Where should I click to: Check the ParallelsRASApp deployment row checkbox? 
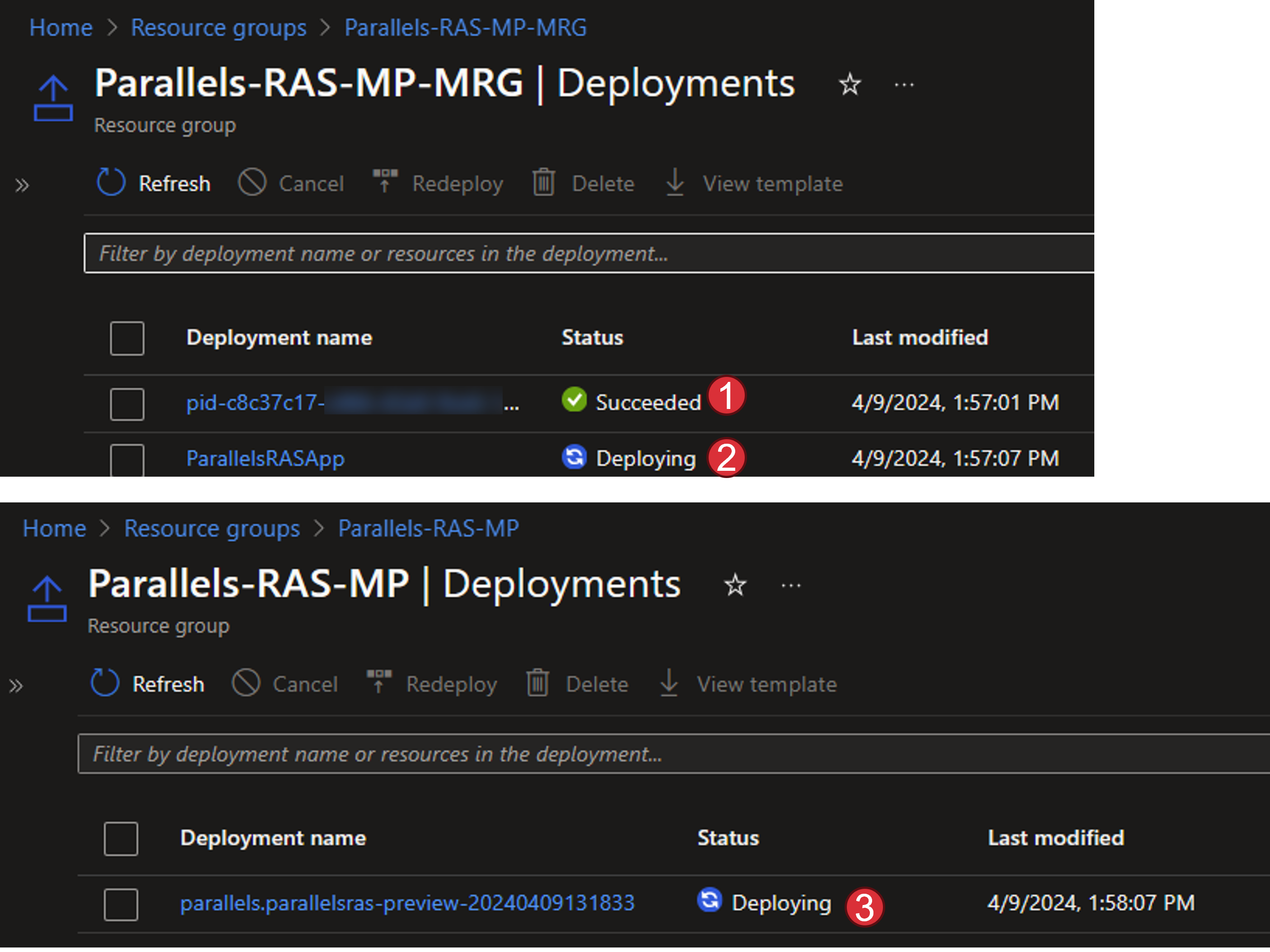click(x=127, y=459)
